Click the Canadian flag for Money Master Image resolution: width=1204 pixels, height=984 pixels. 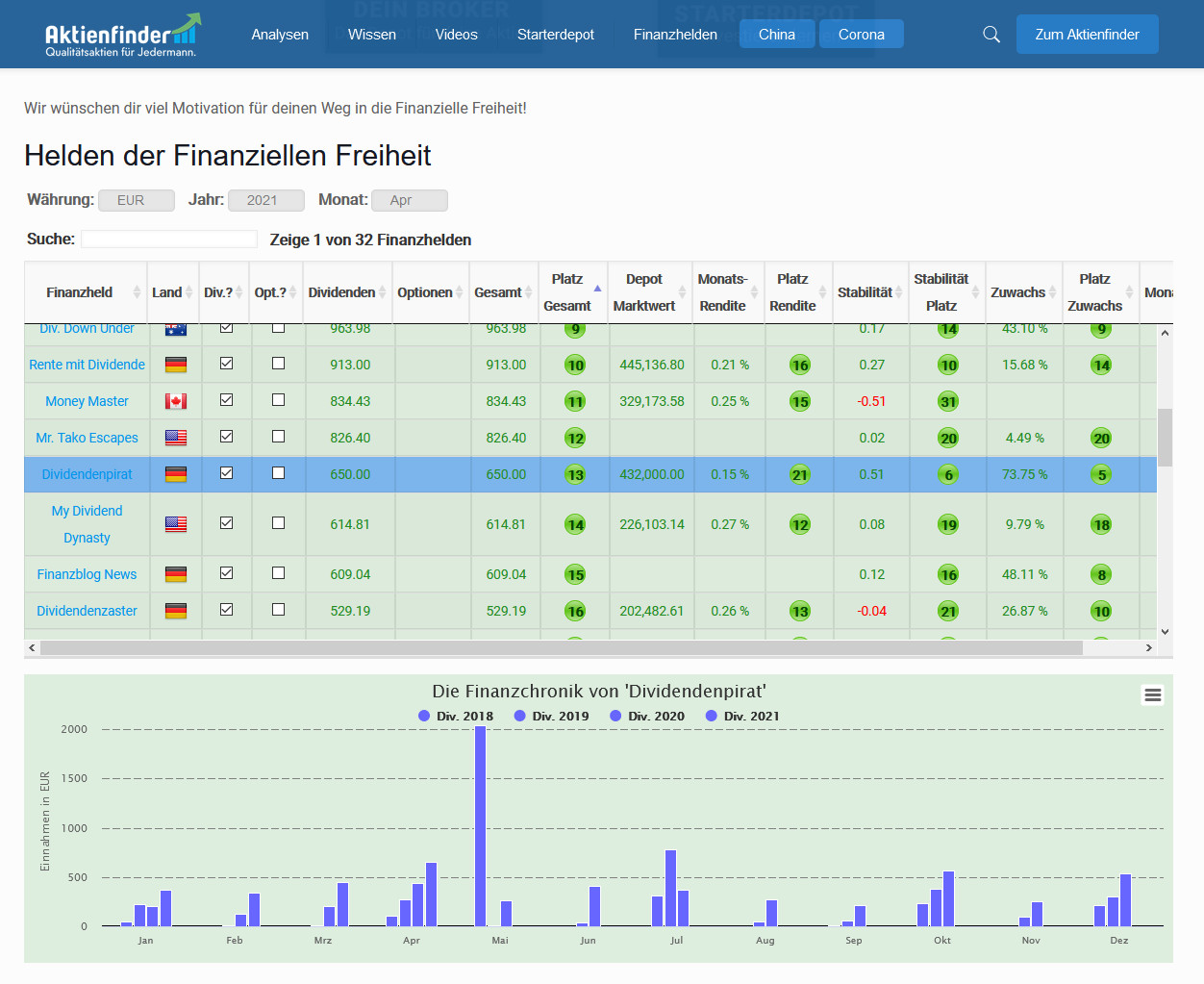176,401
